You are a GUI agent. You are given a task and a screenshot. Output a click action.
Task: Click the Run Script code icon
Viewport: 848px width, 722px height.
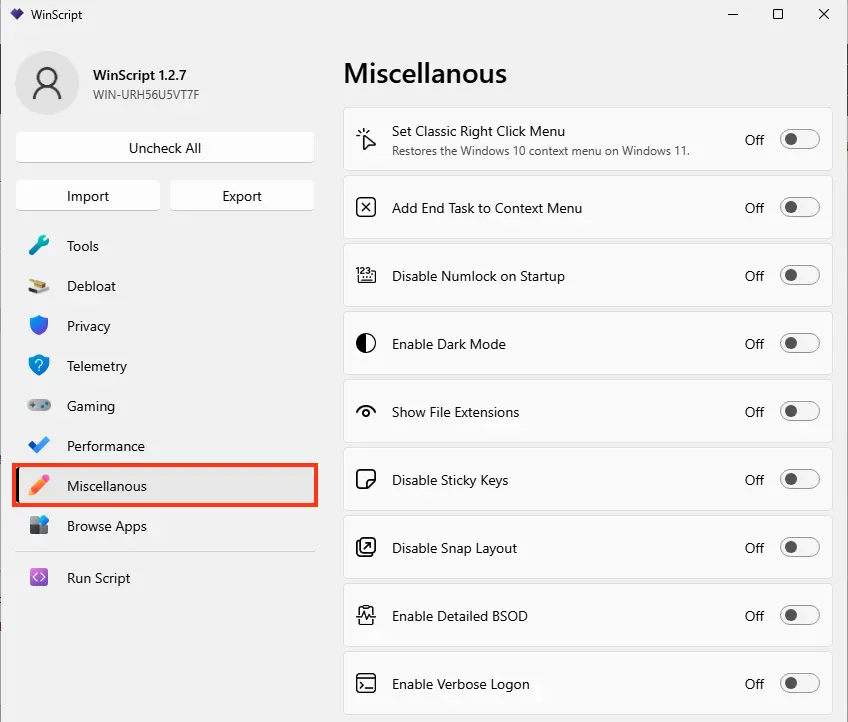click(39, 578)
